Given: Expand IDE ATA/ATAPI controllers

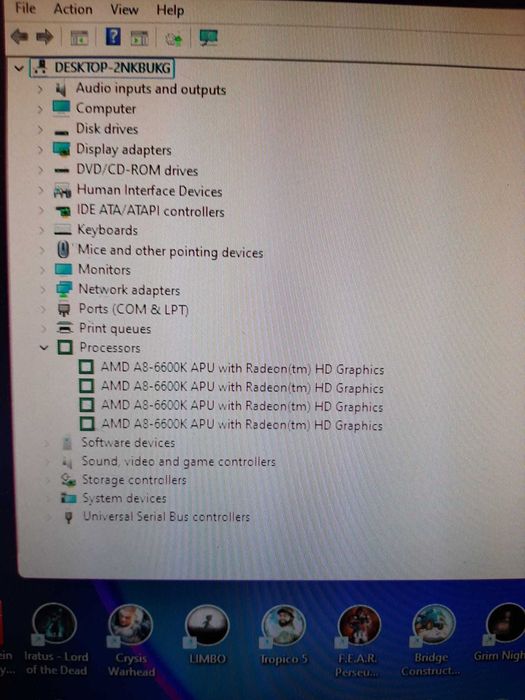Looking at the screenshot, I should pos(42,210).
